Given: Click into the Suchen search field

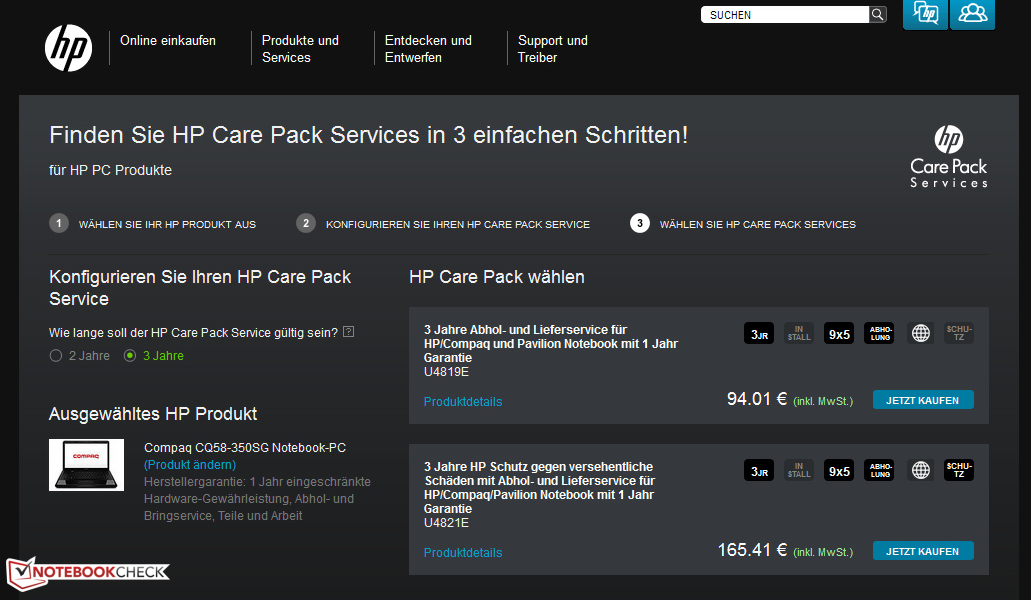Looking at the screenshot, I should (785, 15).
